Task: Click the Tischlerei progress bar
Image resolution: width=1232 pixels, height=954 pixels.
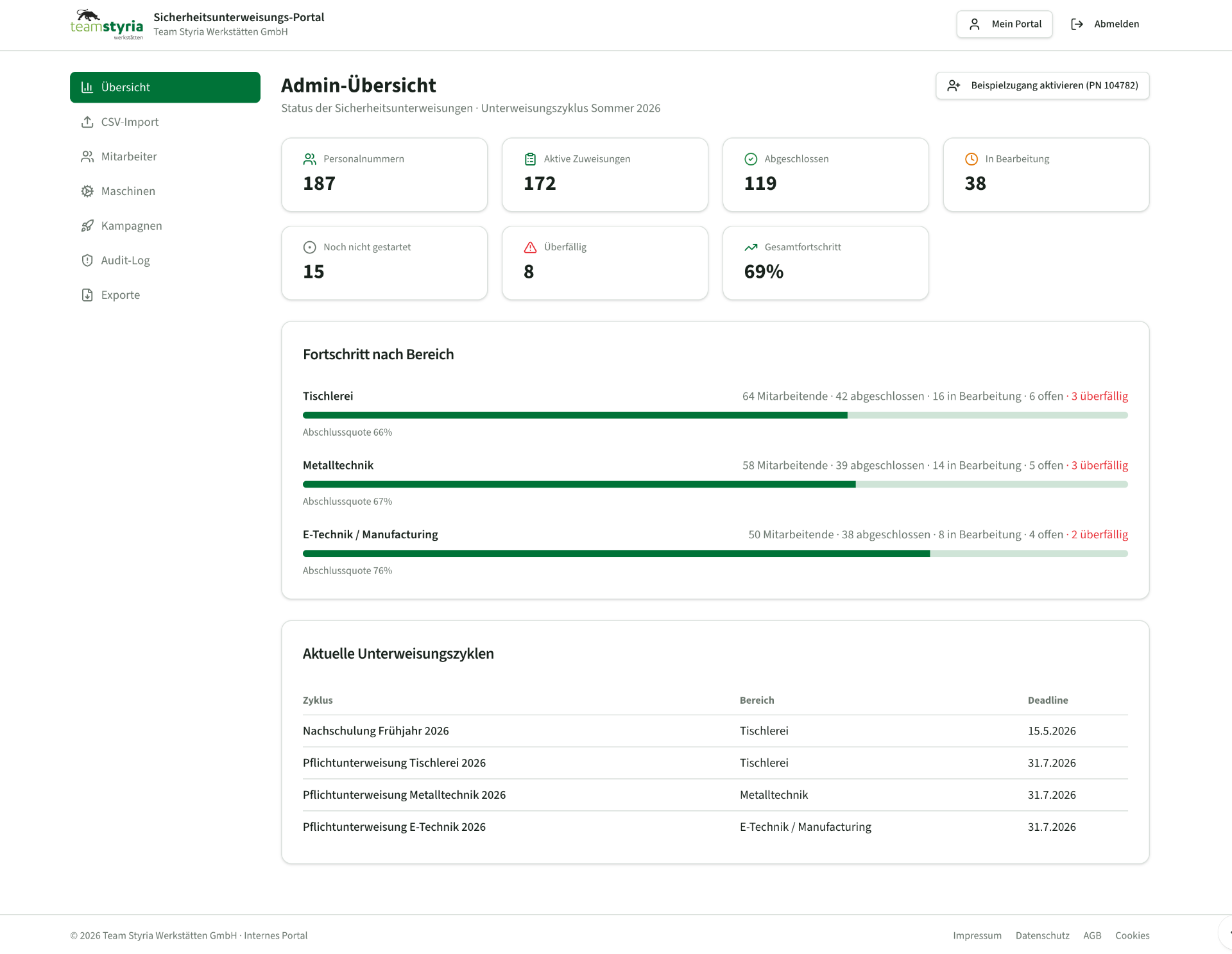Action: 715,415
